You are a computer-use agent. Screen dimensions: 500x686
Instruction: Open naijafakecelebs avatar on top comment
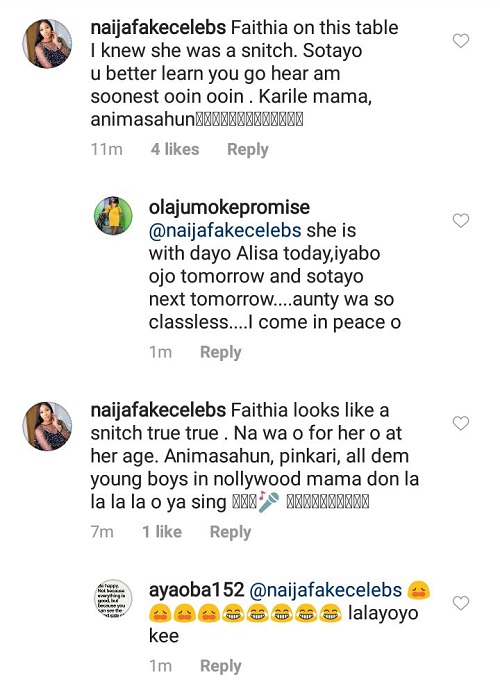pos(47,43)
